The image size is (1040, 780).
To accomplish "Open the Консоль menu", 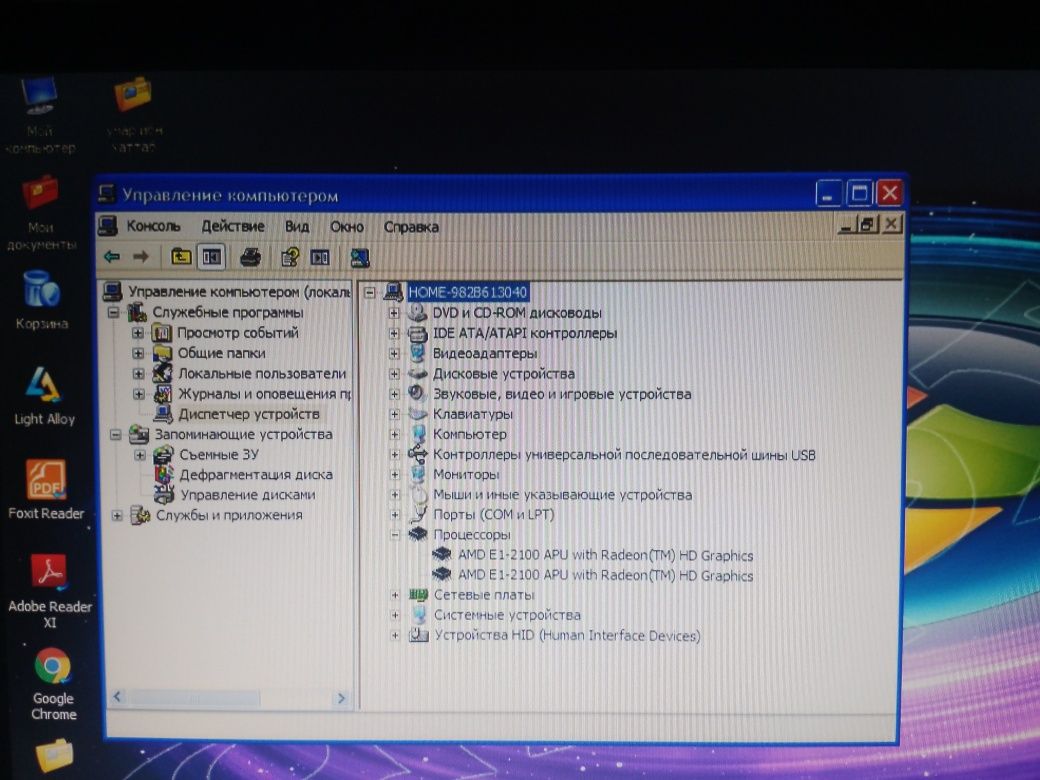I will point(153,226).
